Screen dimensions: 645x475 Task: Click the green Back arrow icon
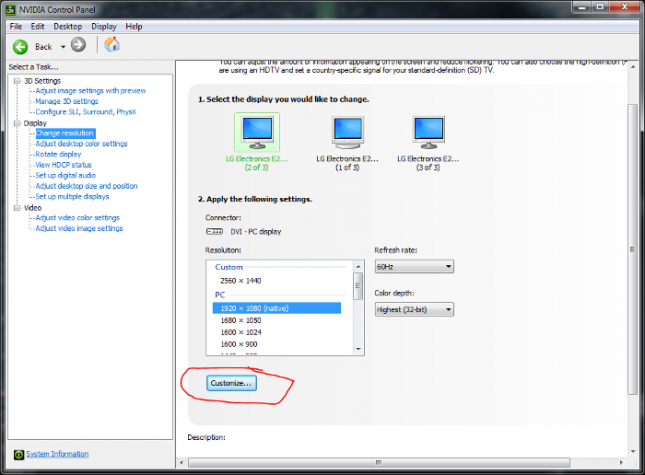click(x=20, y=47)
